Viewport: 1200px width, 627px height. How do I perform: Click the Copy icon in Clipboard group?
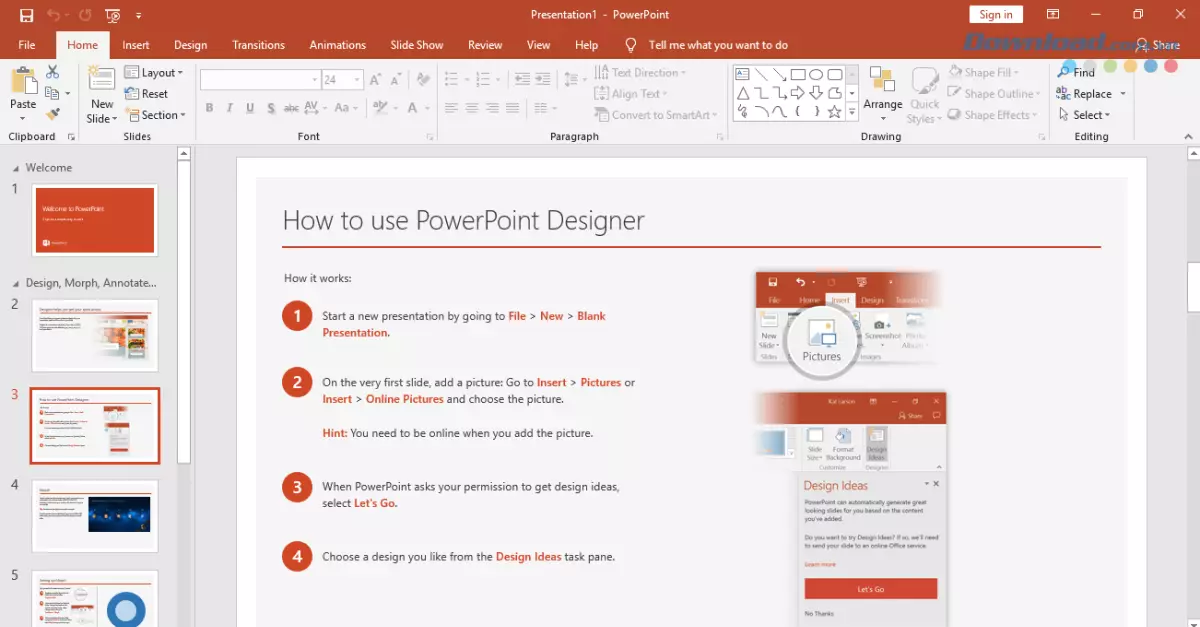click(x=52, y=93)
